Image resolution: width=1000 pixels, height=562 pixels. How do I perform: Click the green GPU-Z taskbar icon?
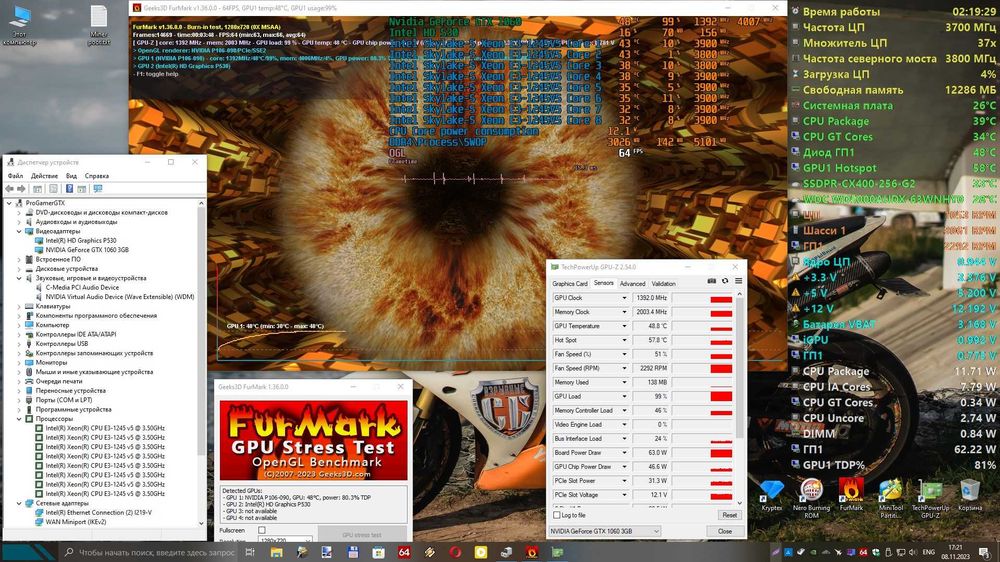(x=557, y=552)
